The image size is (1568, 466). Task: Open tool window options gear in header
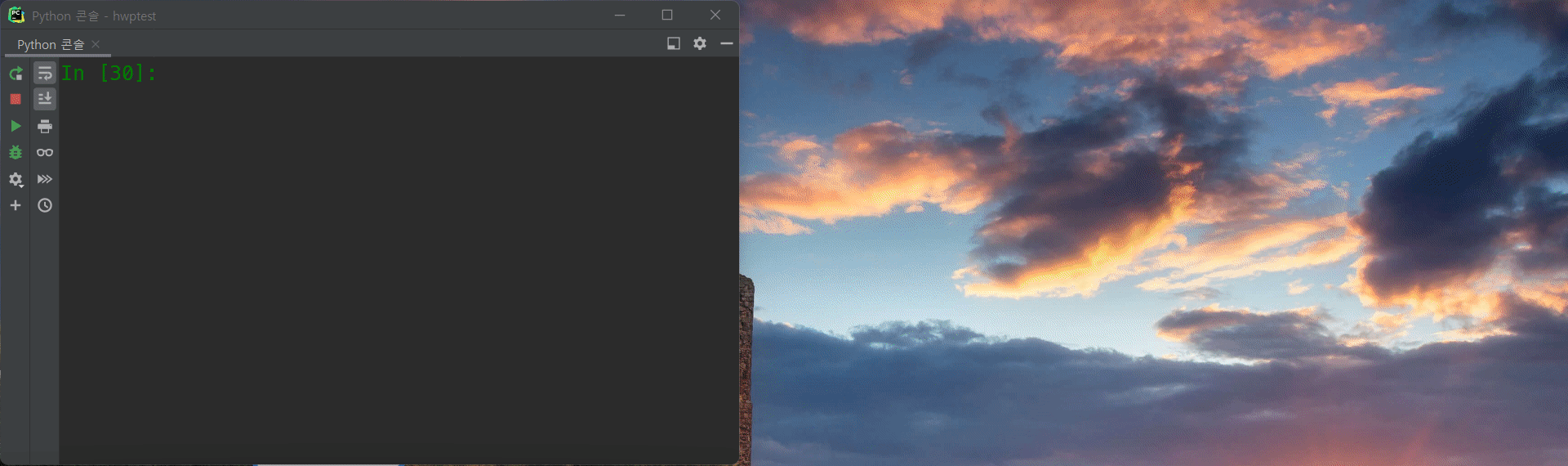point(700,43)
